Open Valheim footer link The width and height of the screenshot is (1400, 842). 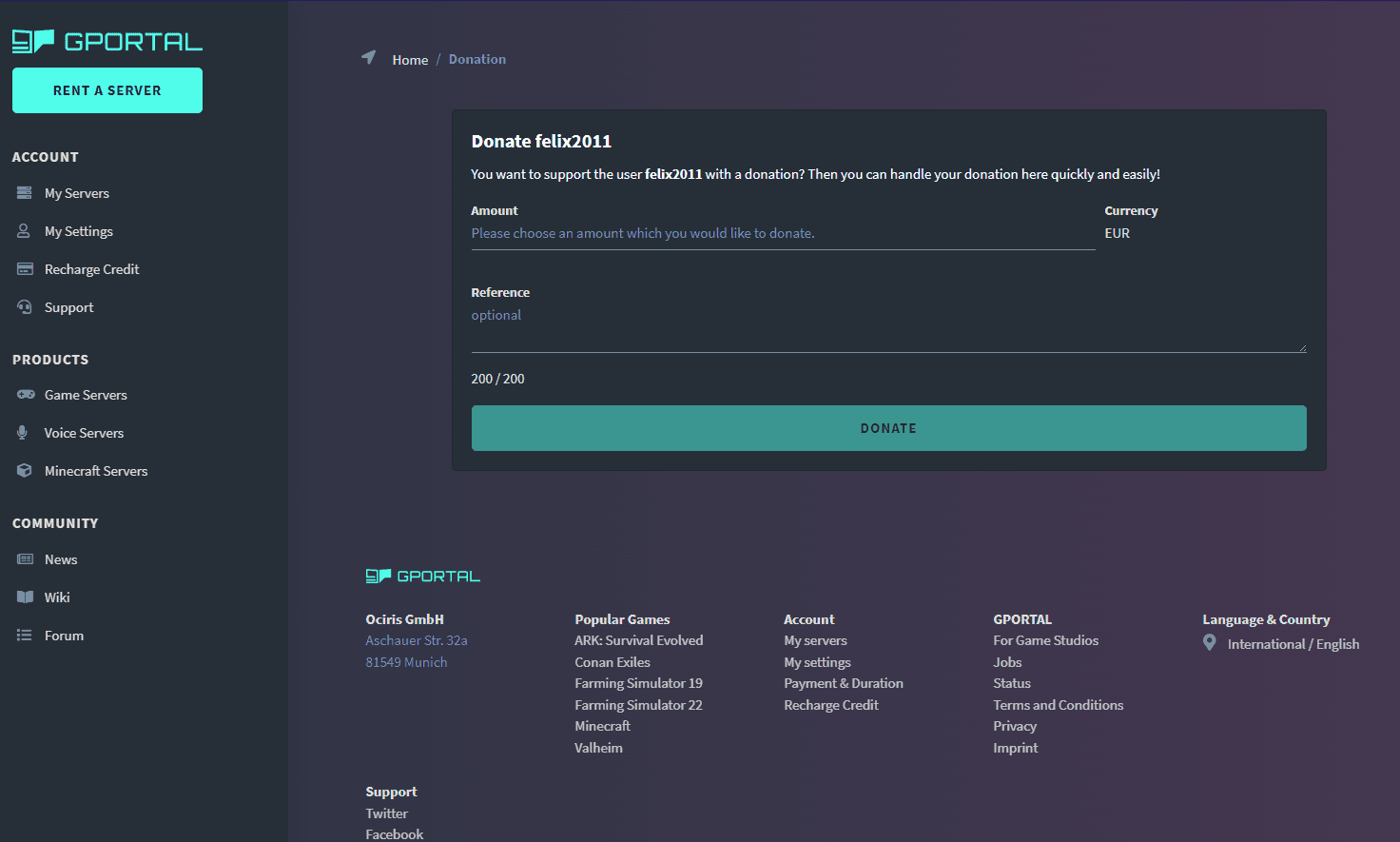click(x=598, y=748)
